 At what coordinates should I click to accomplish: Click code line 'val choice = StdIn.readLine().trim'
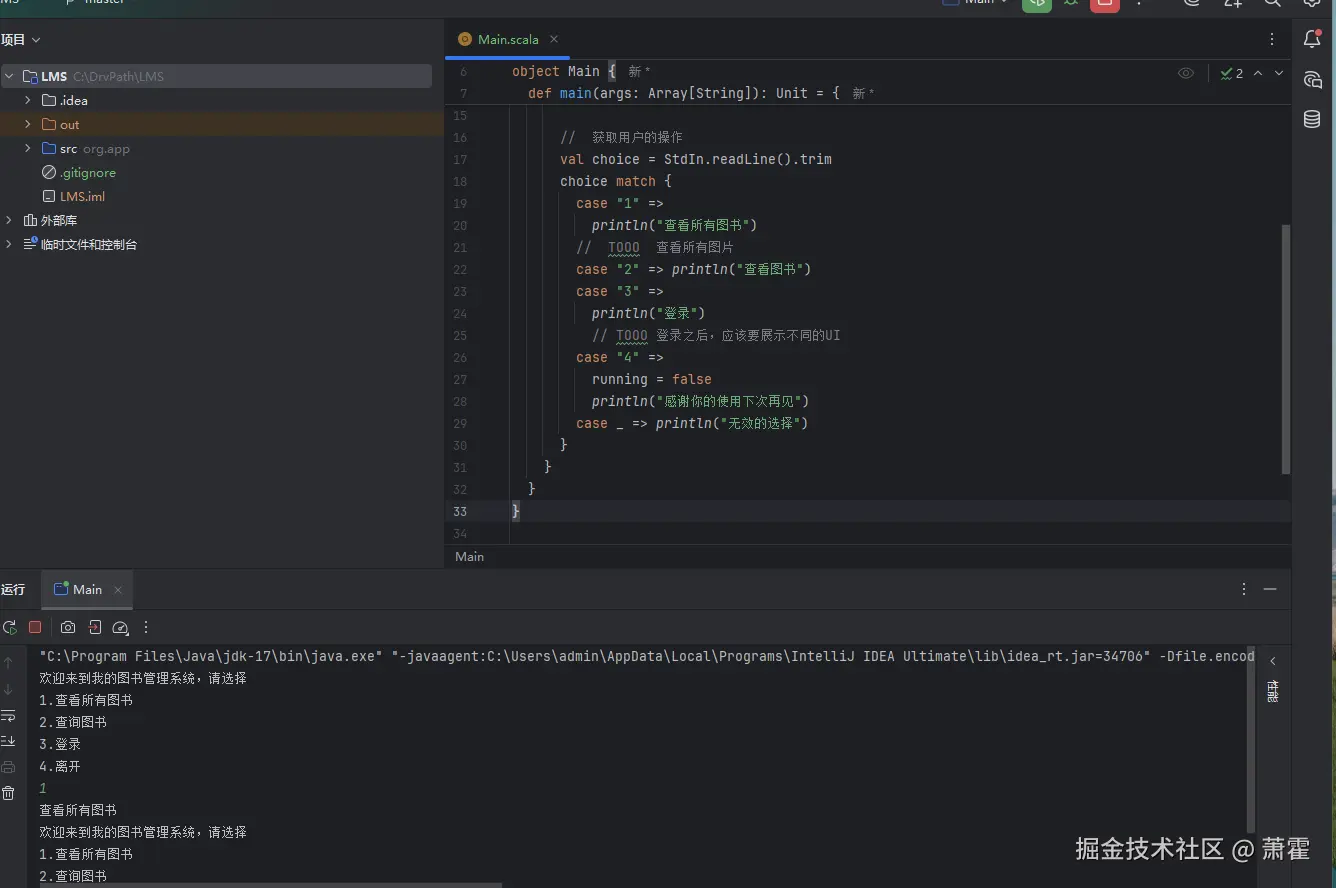[x=696, y=159]
